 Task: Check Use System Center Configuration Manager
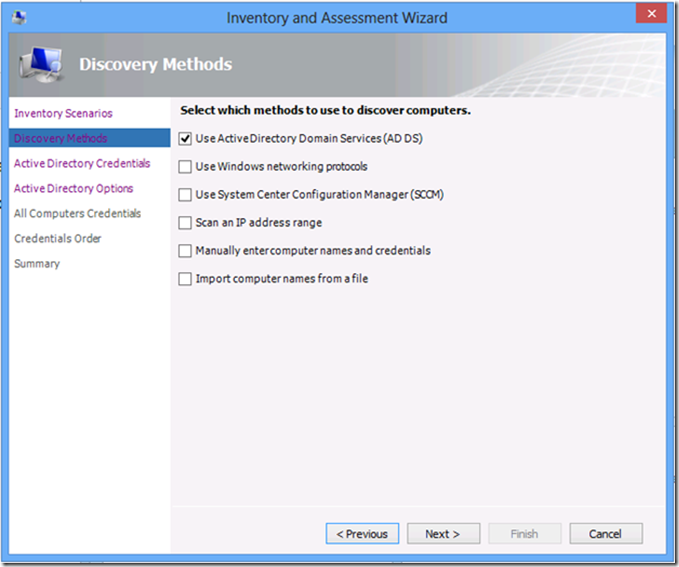coord(185,195)
